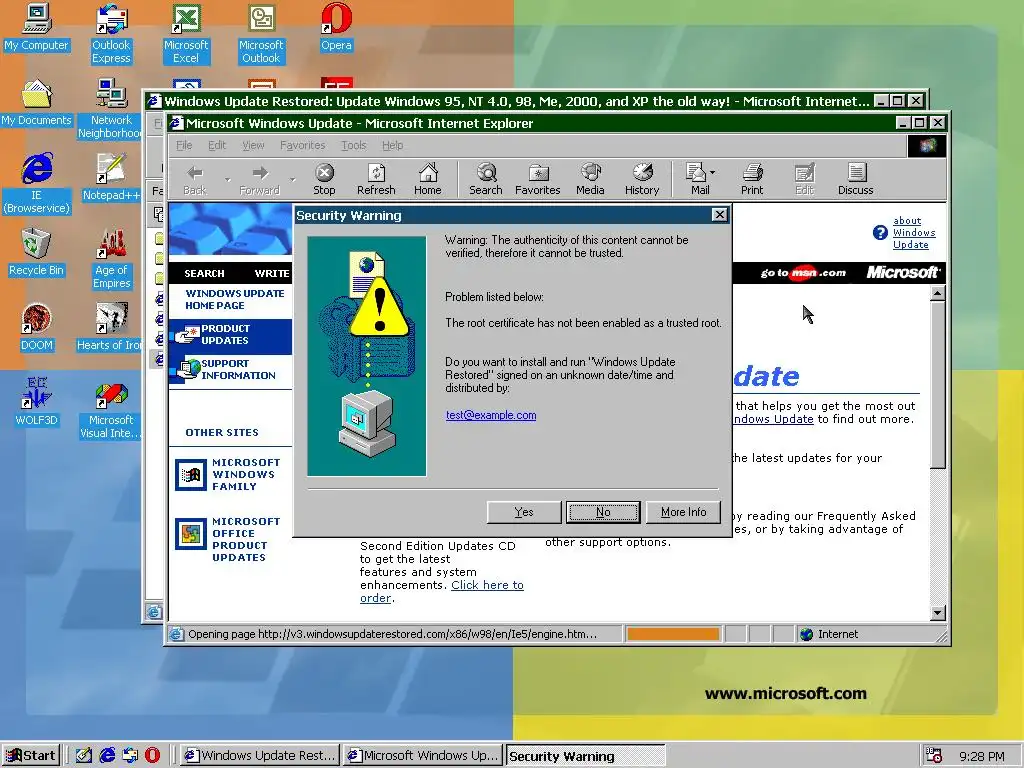The height and width of the screenshot is (768, 1024).
Task: Click the Back arrow toolbar button
Action: click(x=195, y=179)
